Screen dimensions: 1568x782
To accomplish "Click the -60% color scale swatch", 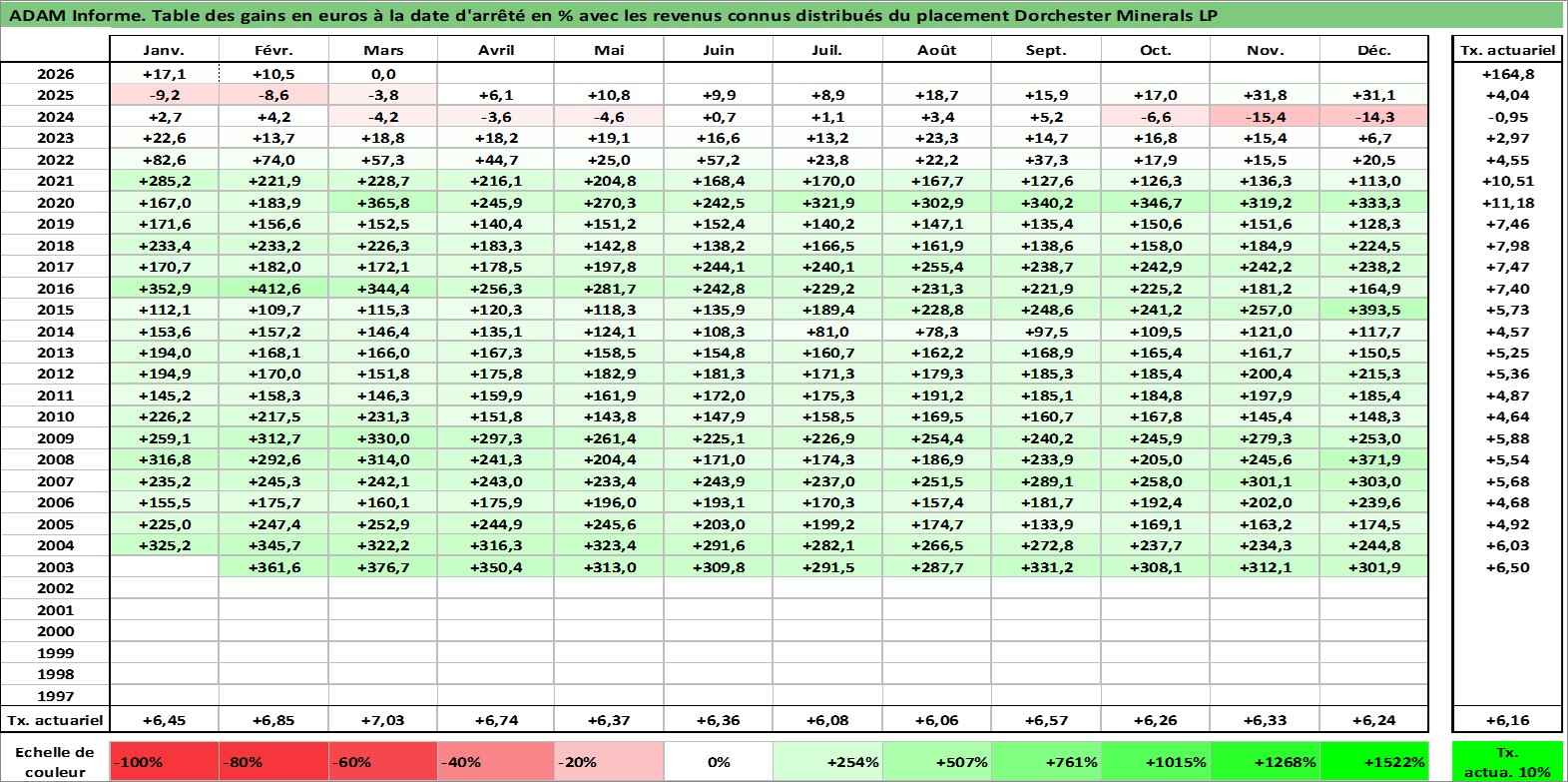I will click(383, 761).
